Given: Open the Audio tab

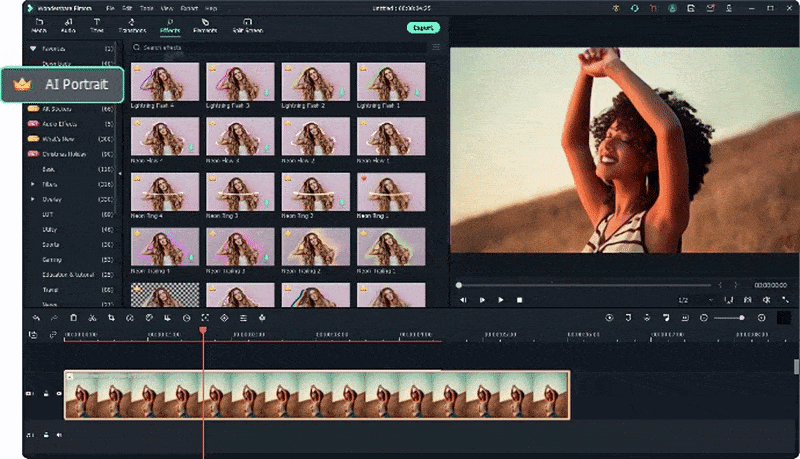Looking at the screenshot, I should 68,26.
